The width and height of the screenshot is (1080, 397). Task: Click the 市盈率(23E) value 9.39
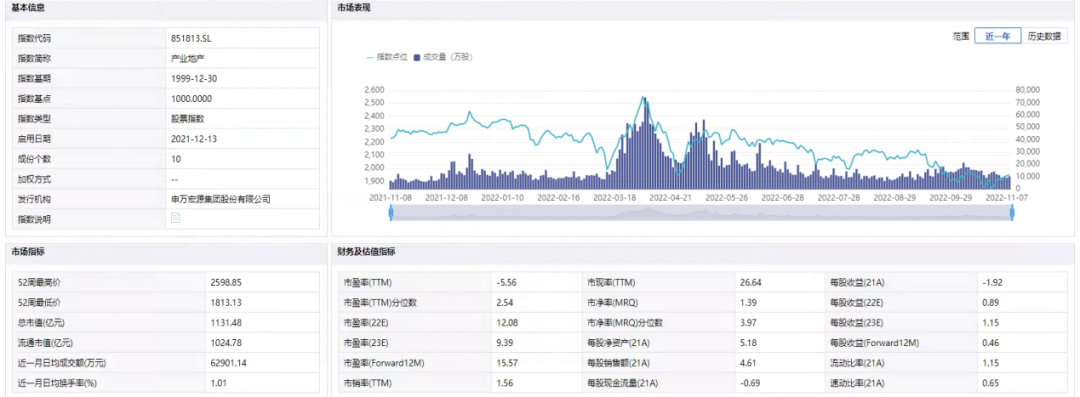click(x=504, y=343)
